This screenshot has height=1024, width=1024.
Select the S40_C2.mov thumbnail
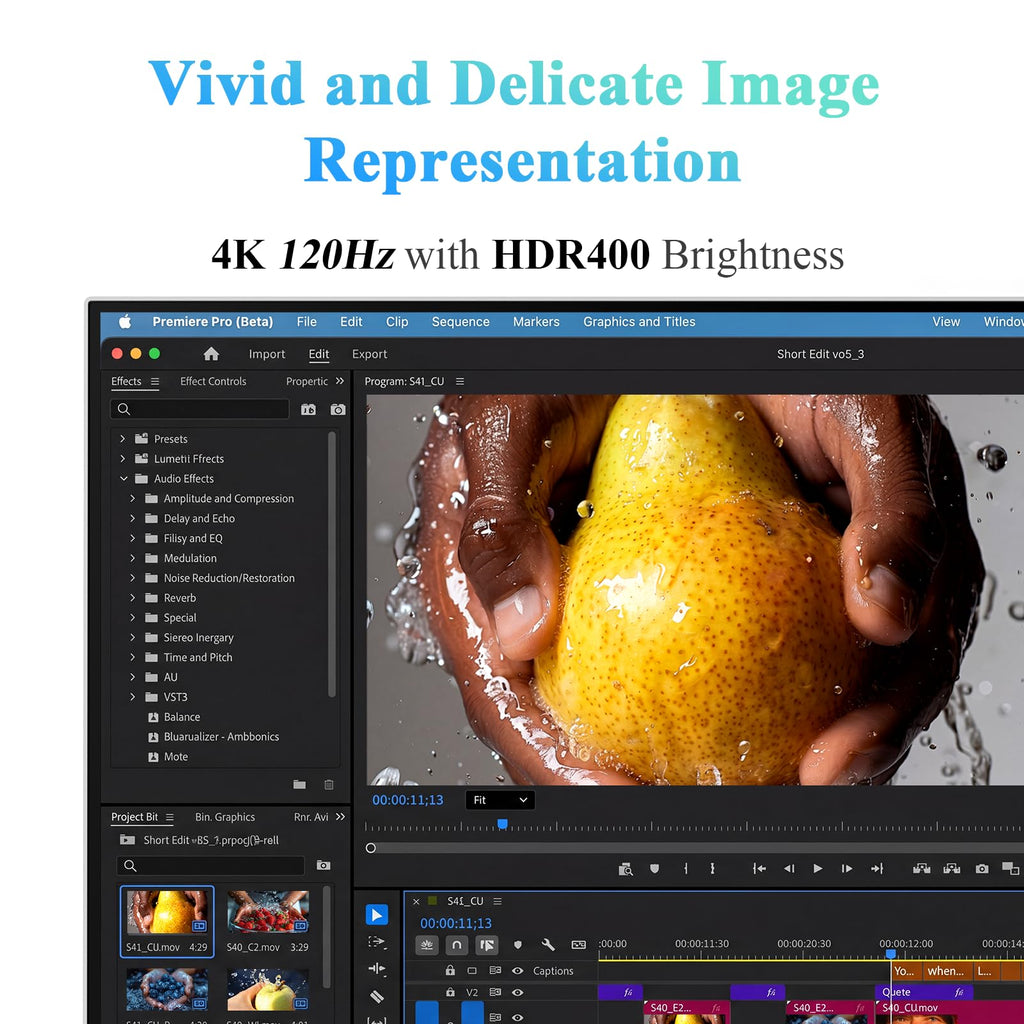point(268,912)
